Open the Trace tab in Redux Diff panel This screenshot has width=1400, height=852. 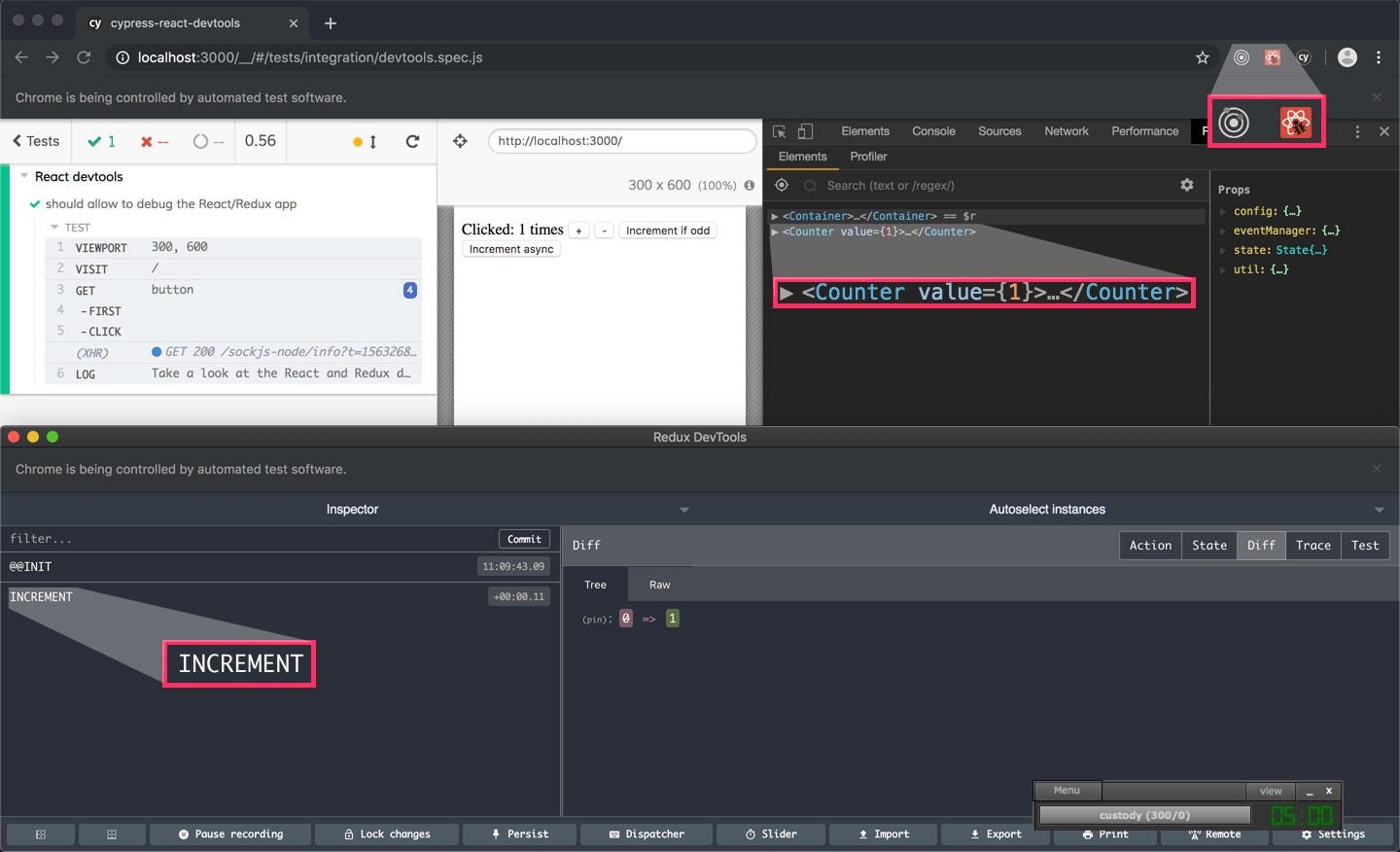pos(1312,545)
